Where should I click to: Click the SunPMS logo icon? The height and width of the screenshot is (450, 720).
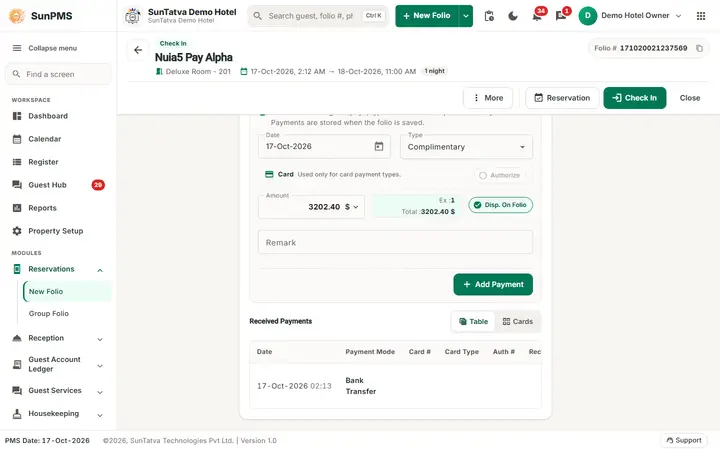[x=17, y=16]
